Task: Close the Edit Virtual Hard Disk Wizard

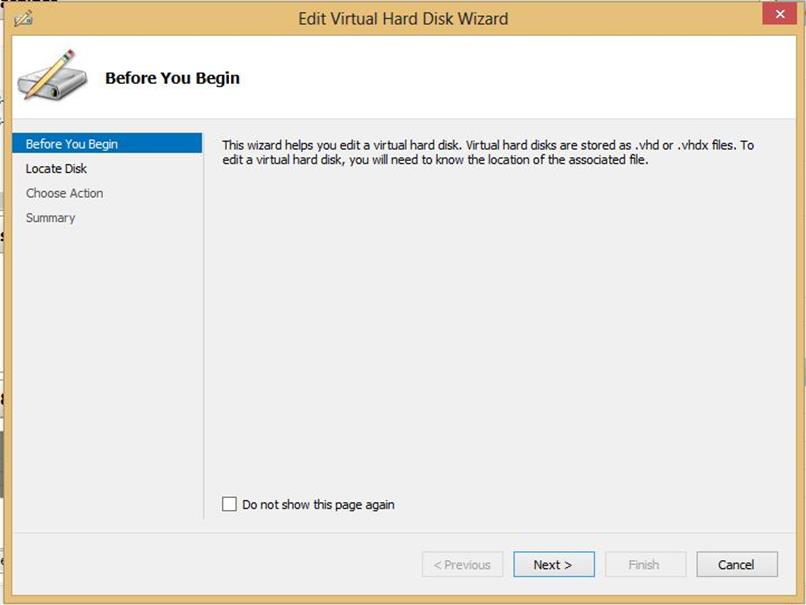Action: pos(779,14)
